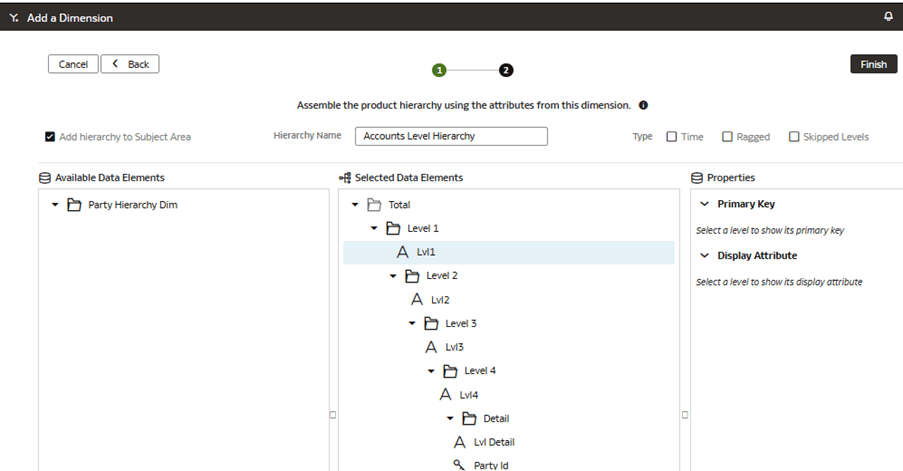Check the Ragged type checkbox

pyautogui.click(x=727, y=137)
